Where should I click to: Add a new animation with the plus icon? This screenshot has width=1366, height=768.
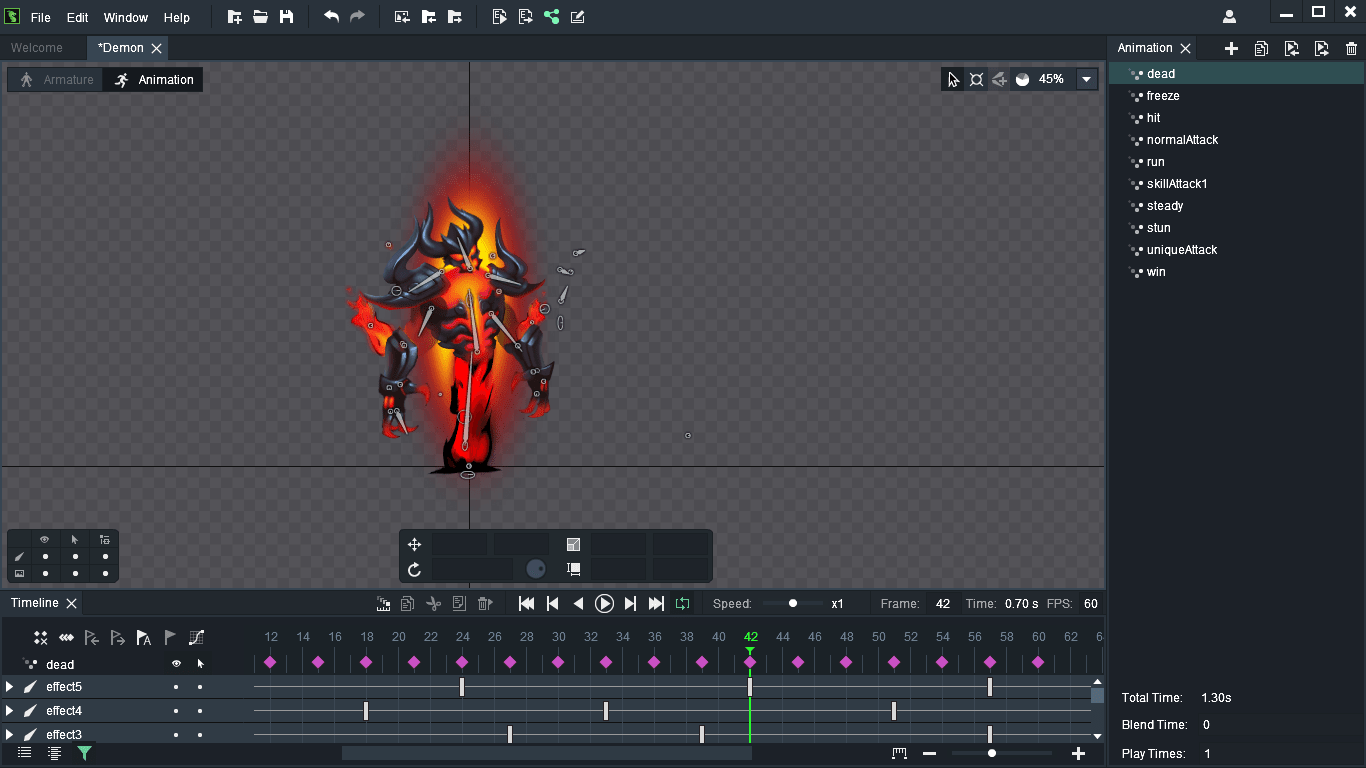(x=1231, y=48)
